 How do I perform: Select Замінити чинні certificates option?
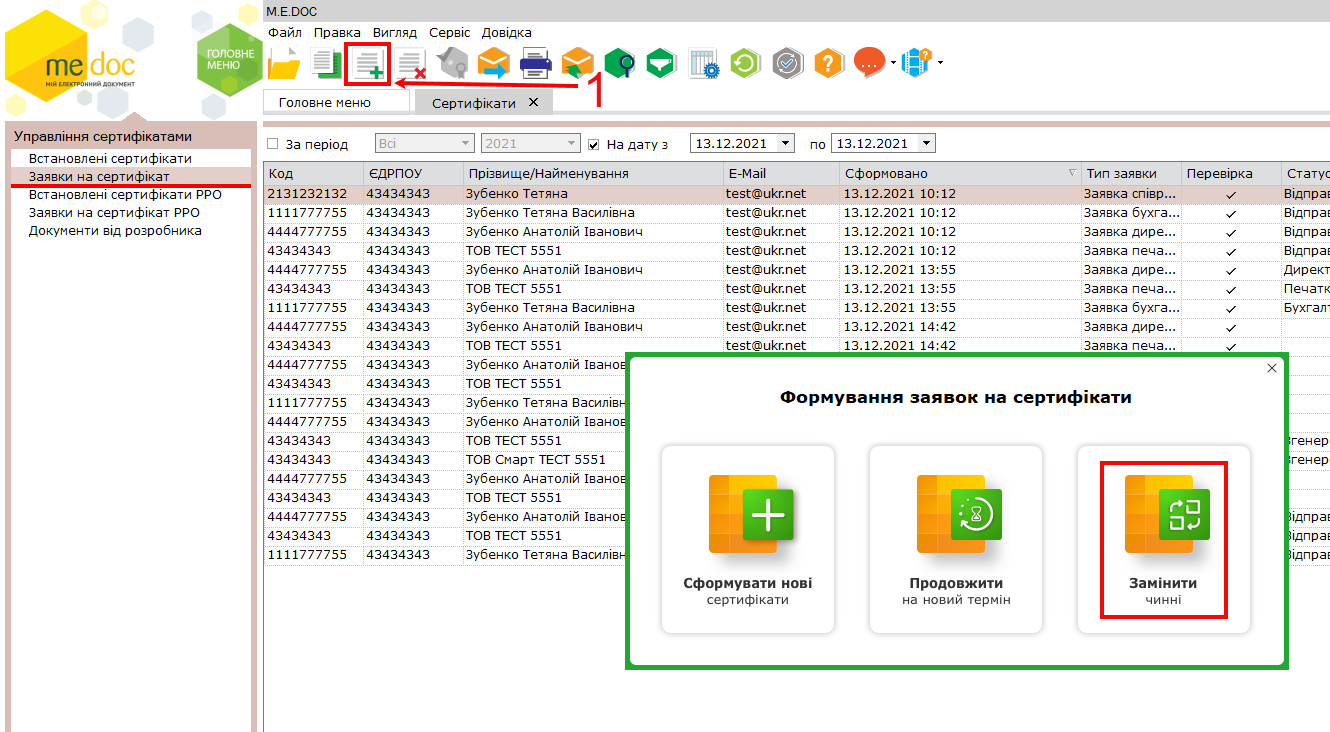[1164, 539]
